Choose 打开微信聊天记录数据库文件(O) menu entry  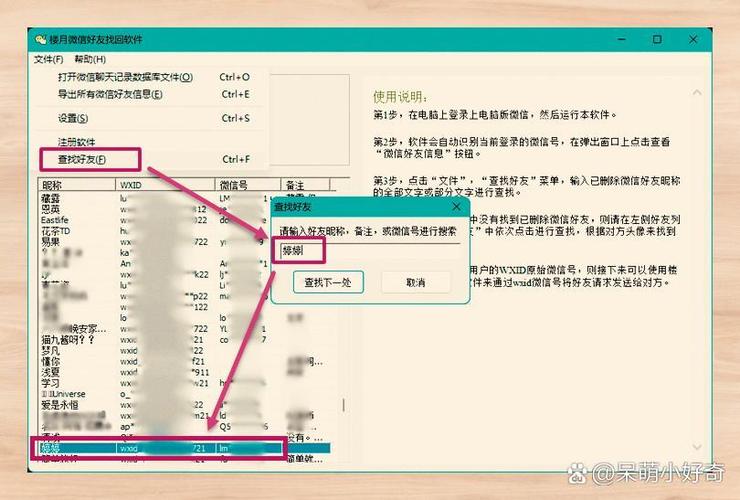click(153, 77)
